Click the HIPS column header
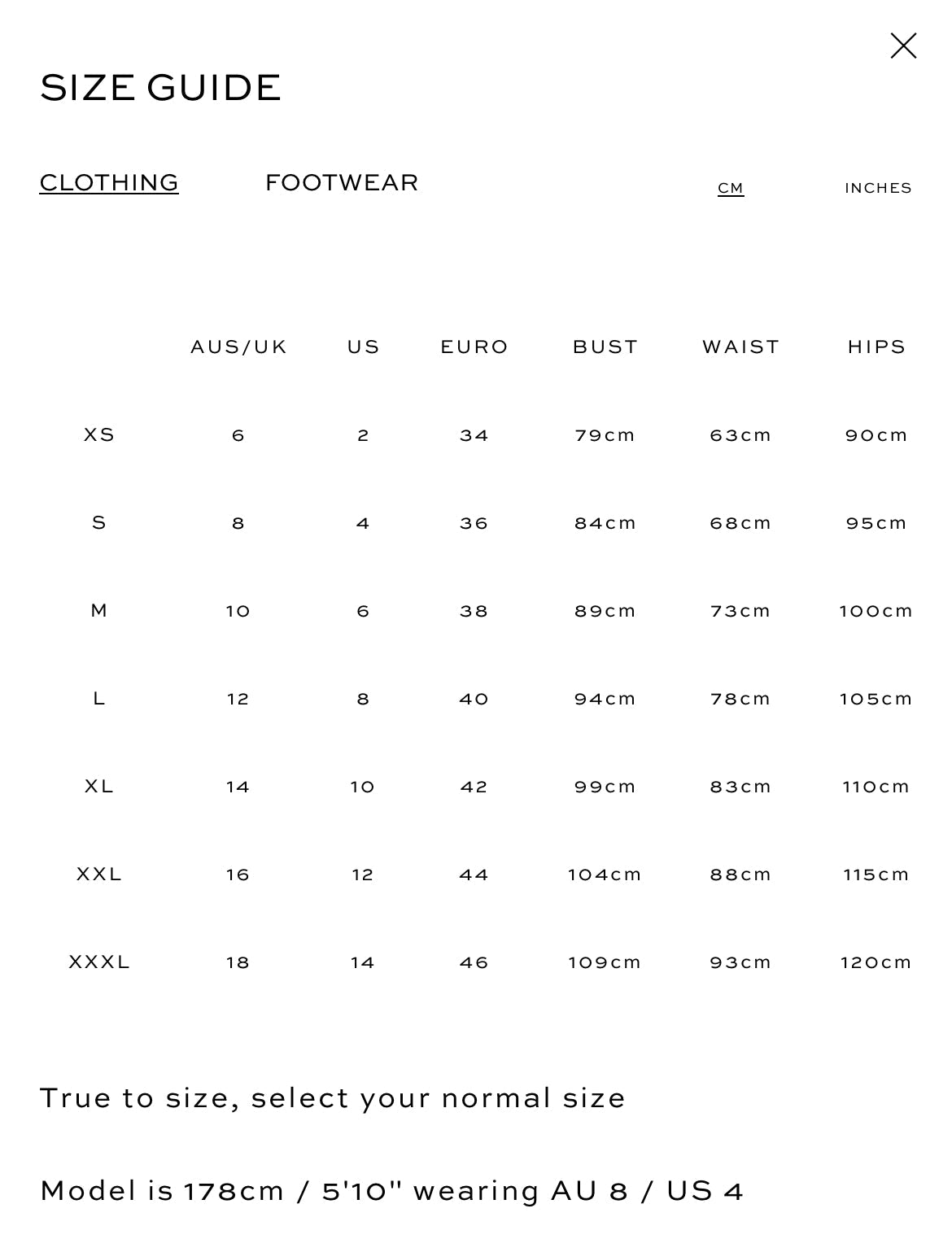Image resolution: width=952 pixels, height=1252 pixels. click(876, 347)
